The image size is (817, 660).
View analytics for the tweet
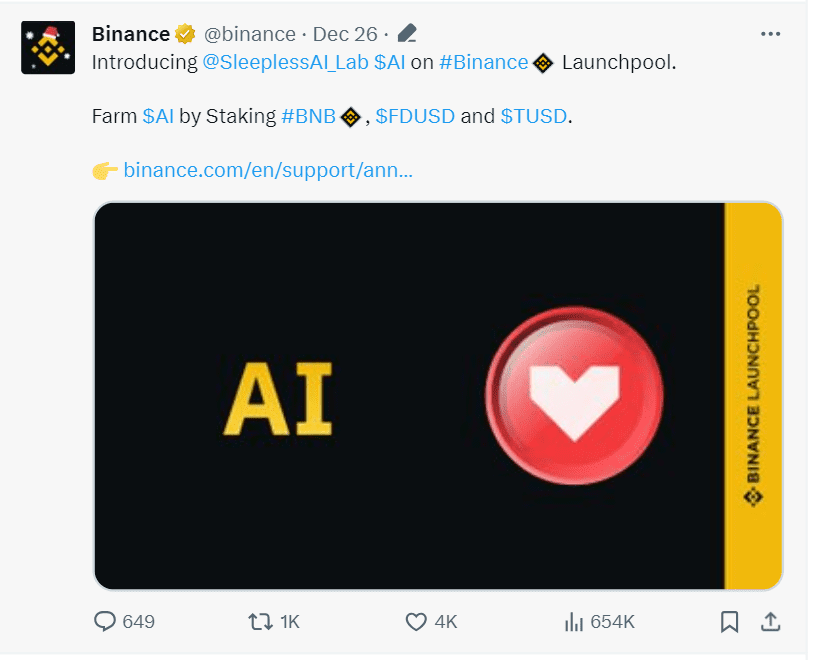pos(573,621)
